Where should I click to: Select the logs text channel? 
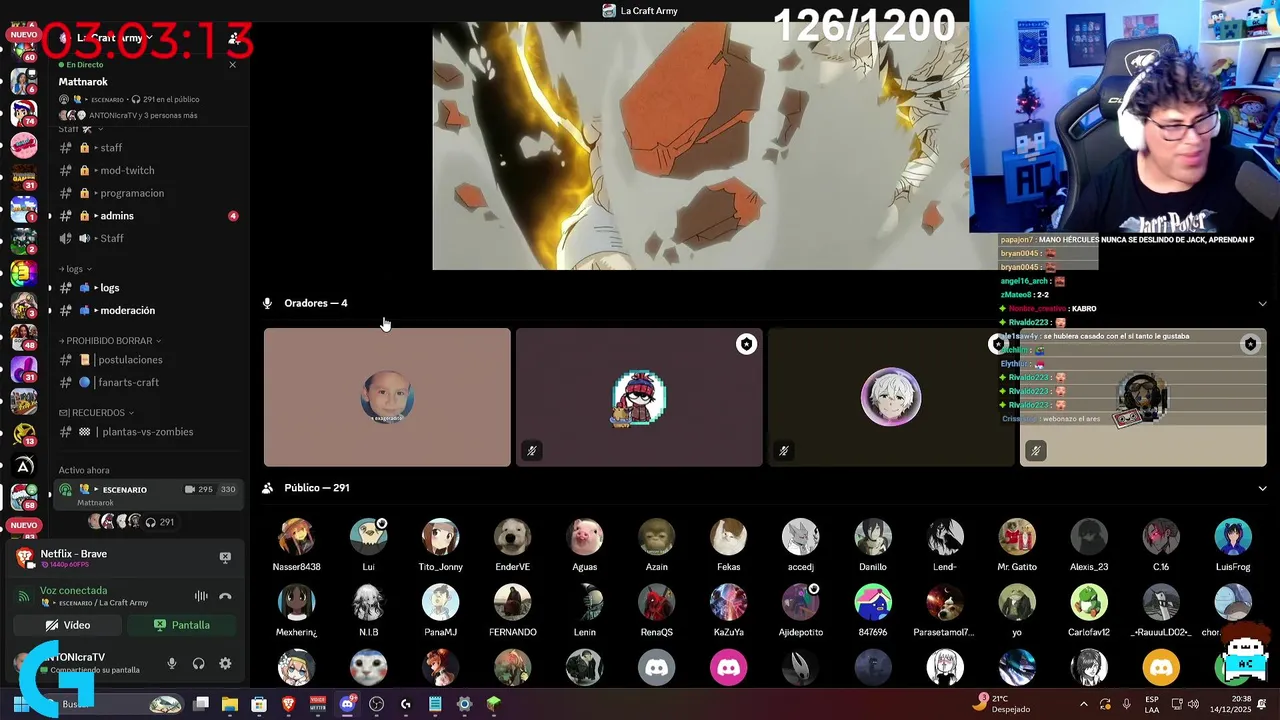[148, 288]
